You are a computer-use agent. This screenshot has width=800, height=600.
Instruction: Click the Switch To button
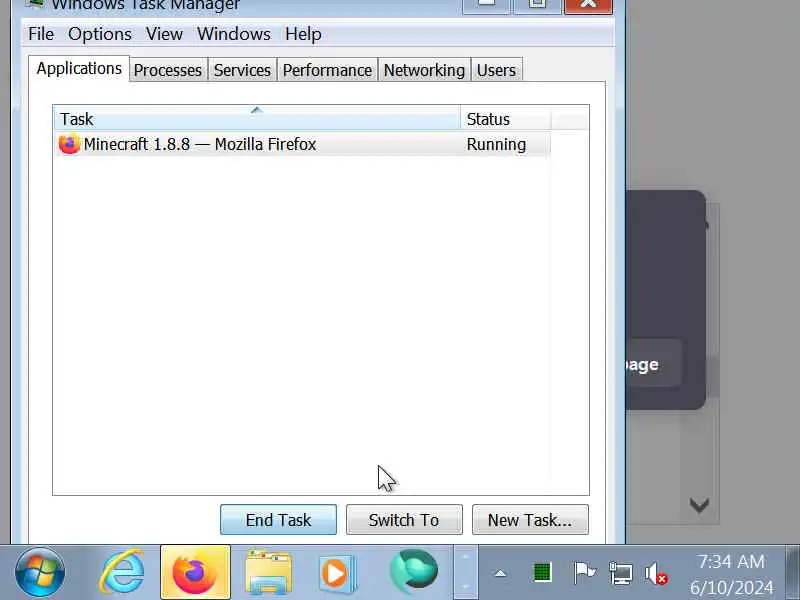[x=404, y=520]
